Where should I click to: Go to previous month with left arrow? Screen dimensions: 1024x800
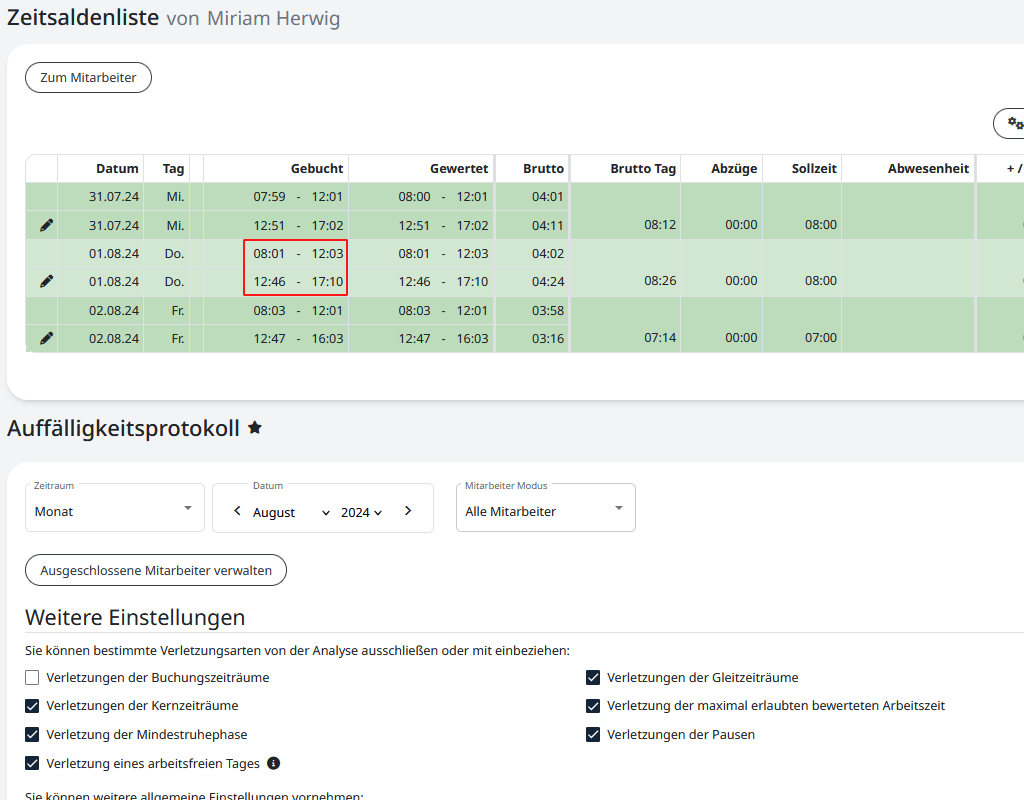(237, 511)
